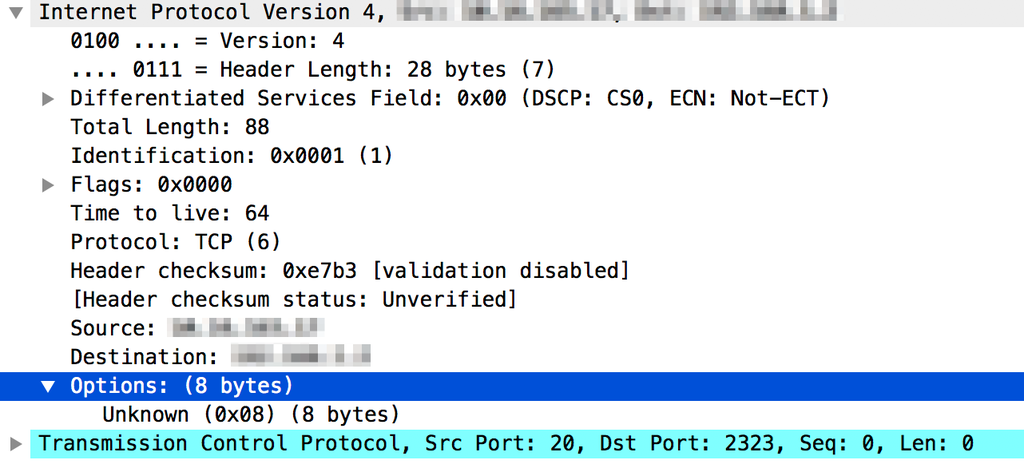1024x468 pixels.
Task: Collapse the Options (8 bytes) section
Action: (x=48, y=386)
